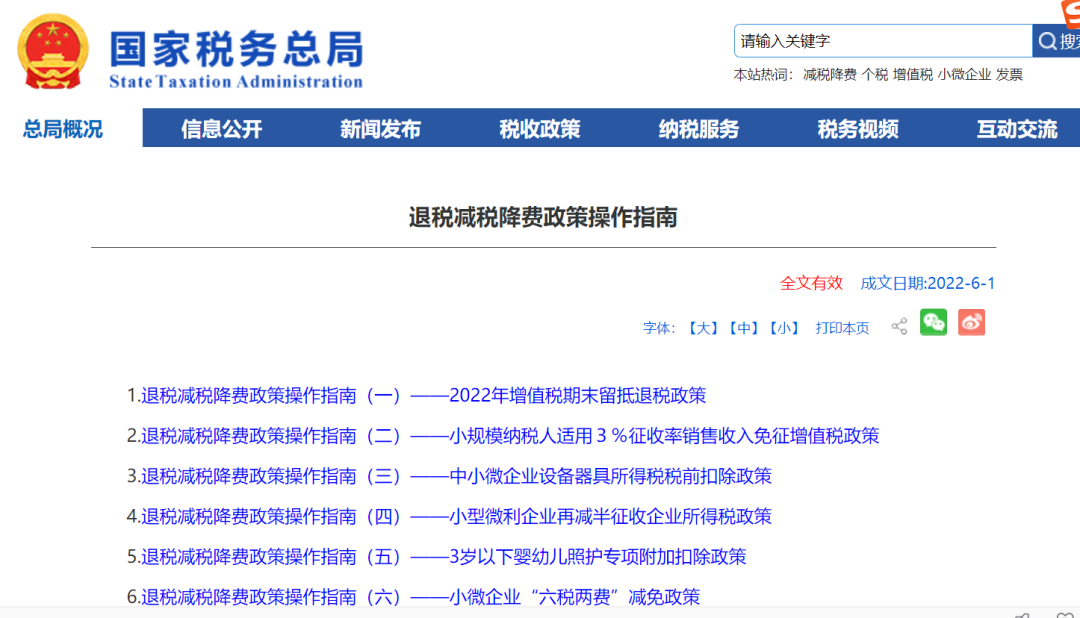Click the 全文有效 status label
The width and height of the screenshot is (1080, 618).
pos(811,283)
